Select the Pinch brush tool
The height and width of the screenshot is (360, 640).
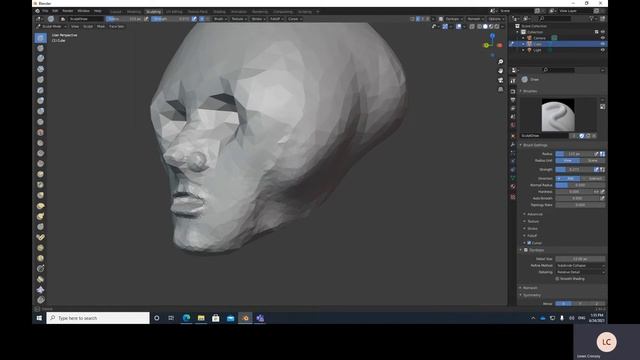(40, 185)
